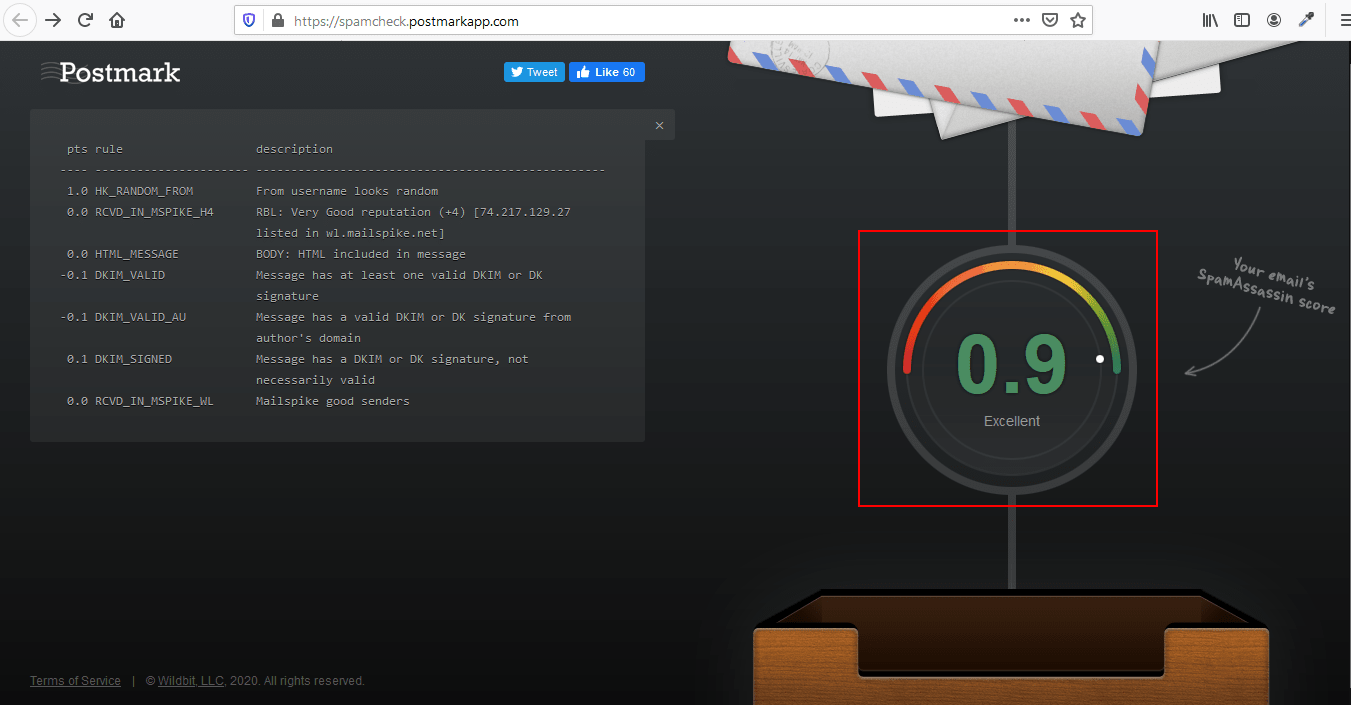Open the Terms of Service link
The width and height of the screenshot is (1351, 705).
tap(75, 681)
